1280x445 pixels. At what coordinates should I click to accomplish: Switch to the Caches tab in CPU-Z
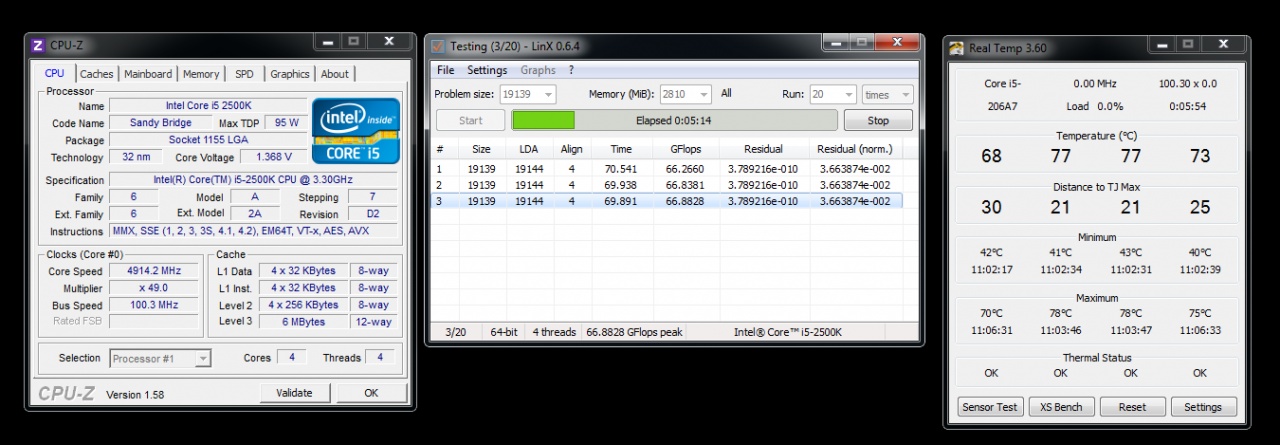[x=97, y=74]
